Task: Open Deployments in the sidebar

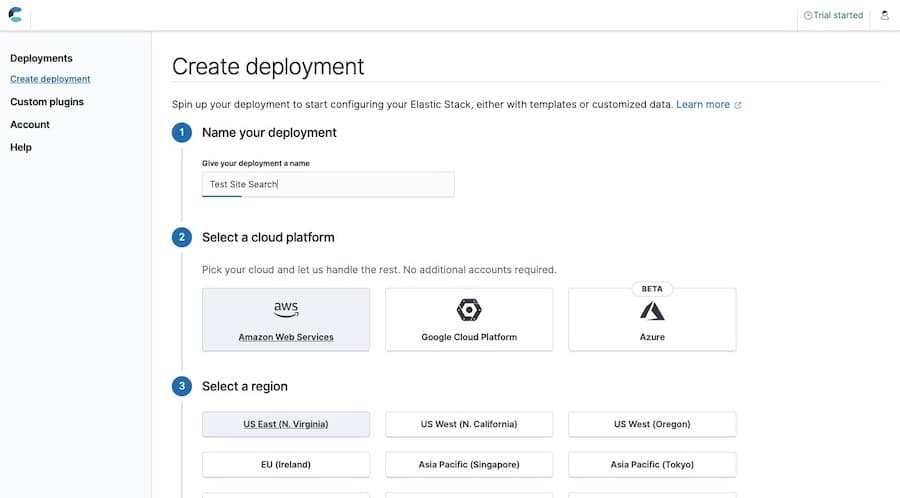Action: 41,58
